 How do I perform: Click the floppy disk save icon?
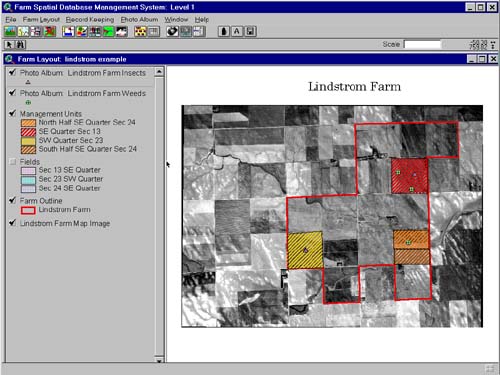(250, 32)
